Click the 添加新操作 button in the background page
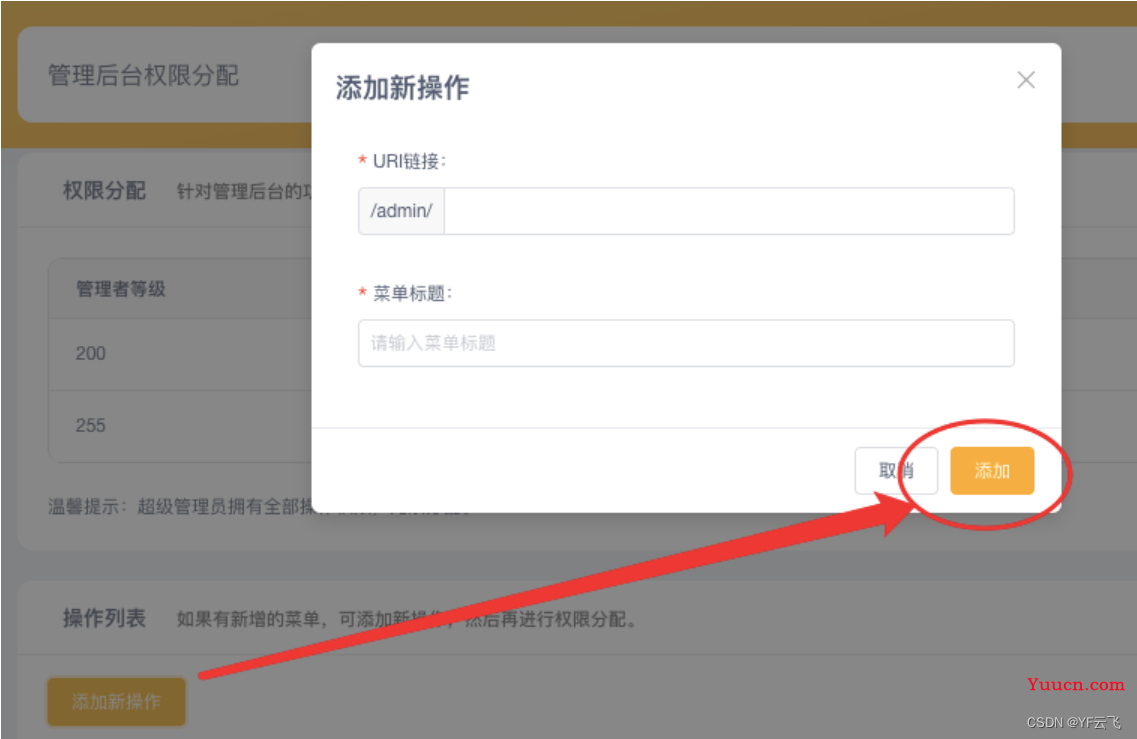 point(116,701)
